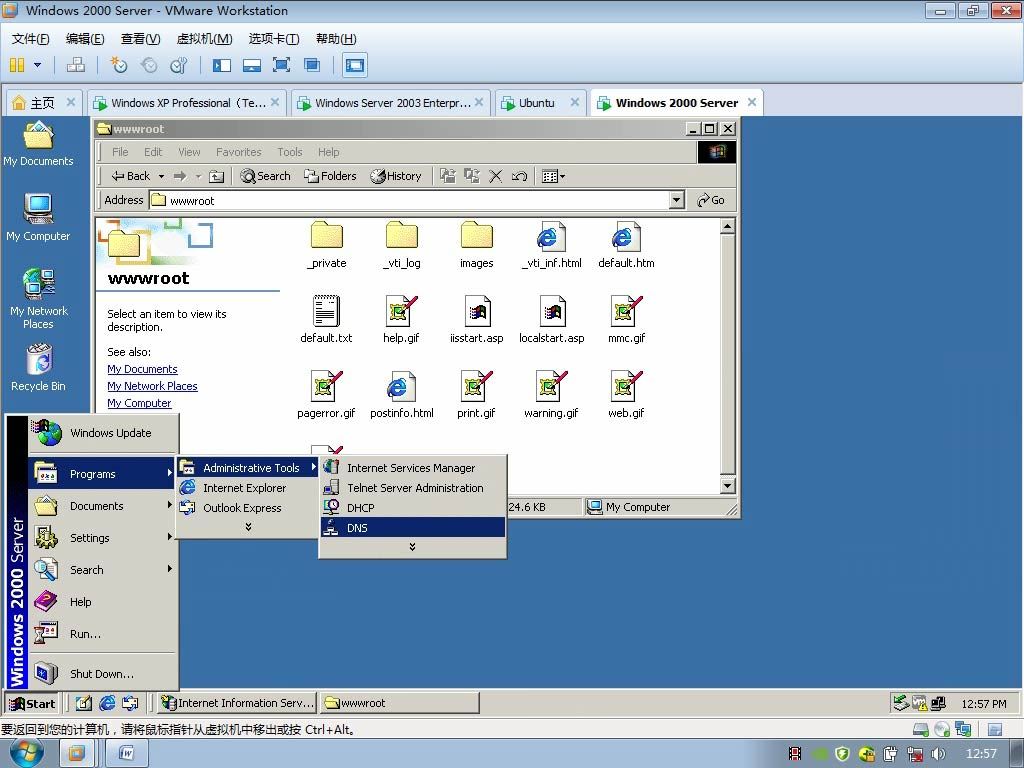This screenshot has width=1024, height=768.
Task: Open DHCP from Administrative Tools
Action: tap(413, 507)
